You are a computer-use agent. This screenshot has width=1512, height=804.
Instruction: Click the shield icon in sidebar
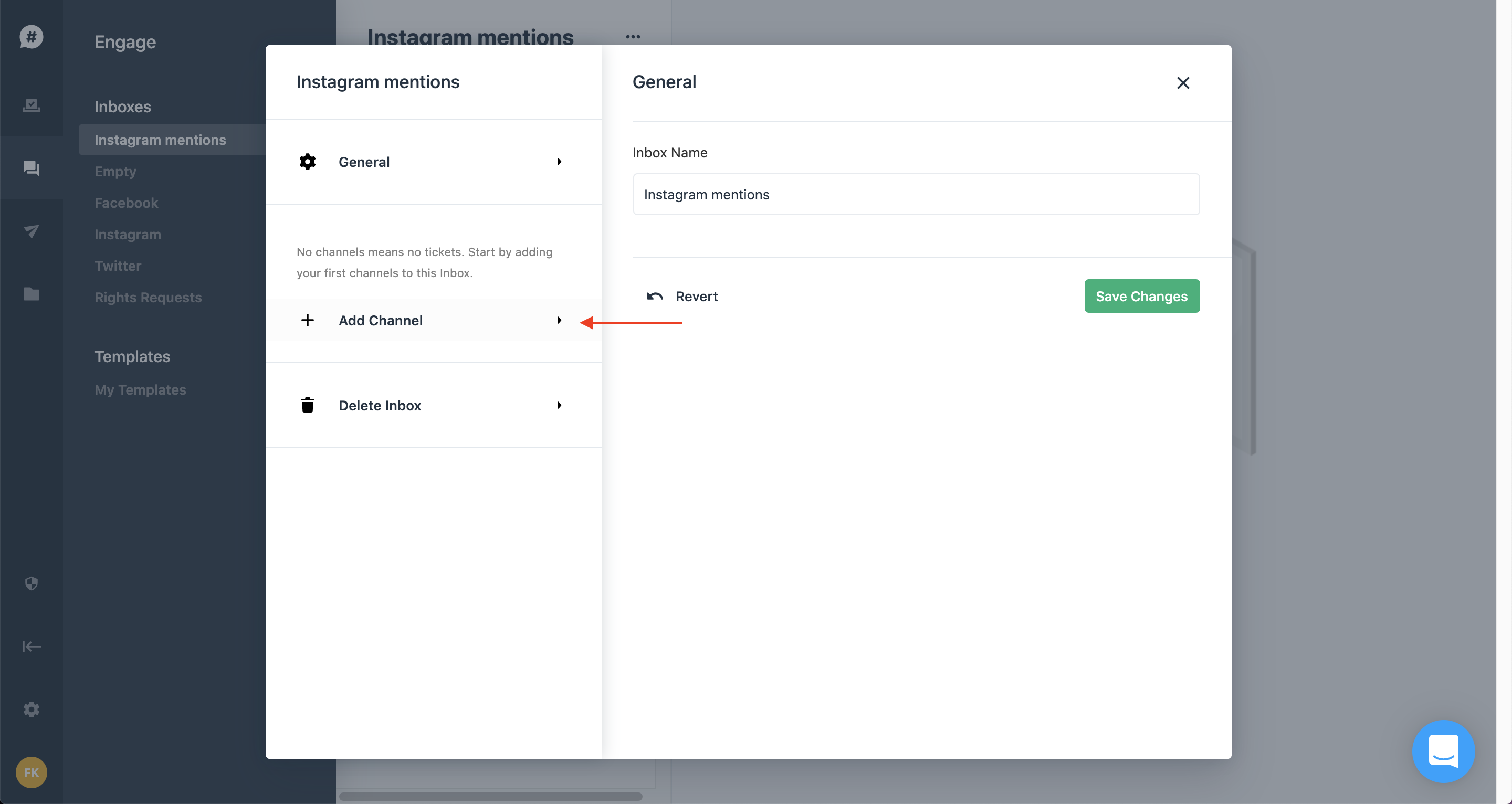coord(31,584)
